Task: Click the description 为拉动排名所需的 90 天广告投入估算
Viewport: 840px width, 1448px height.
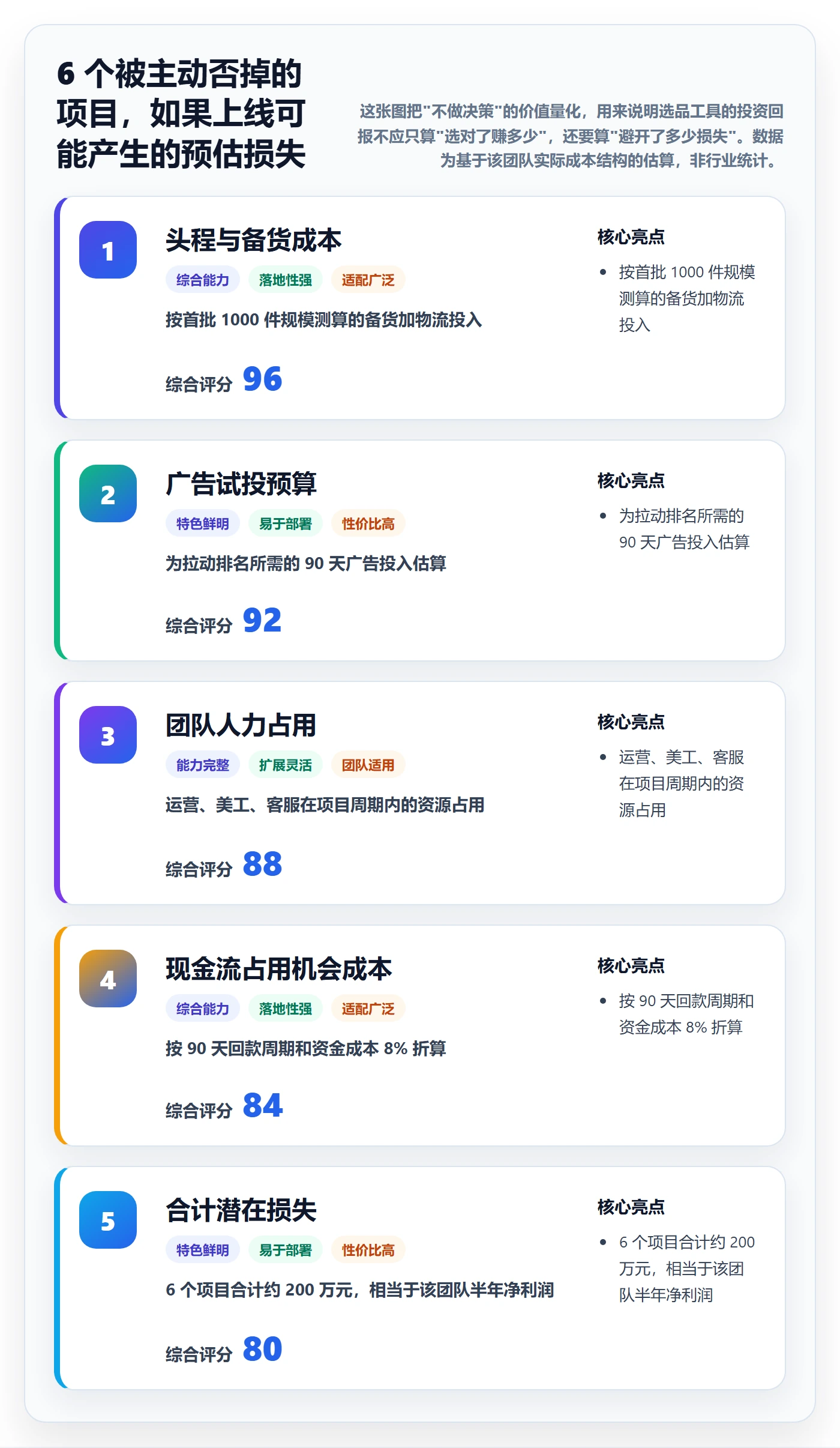Action: tap(306, 564)
